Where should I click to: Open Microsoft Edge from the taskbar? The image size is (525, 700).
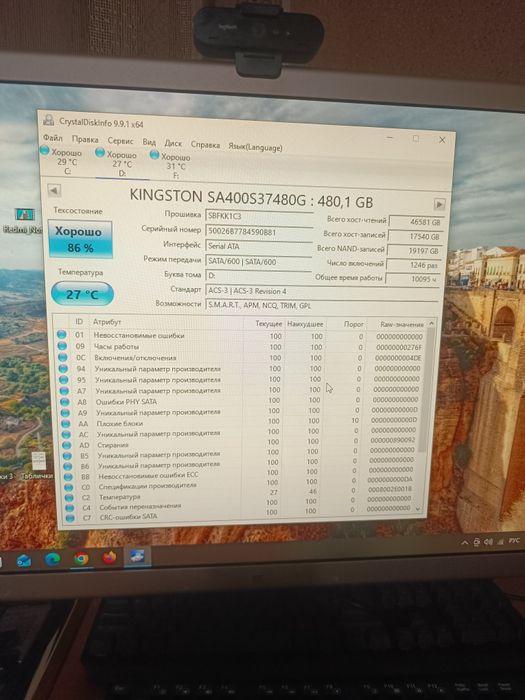click(x=53, y=559)
